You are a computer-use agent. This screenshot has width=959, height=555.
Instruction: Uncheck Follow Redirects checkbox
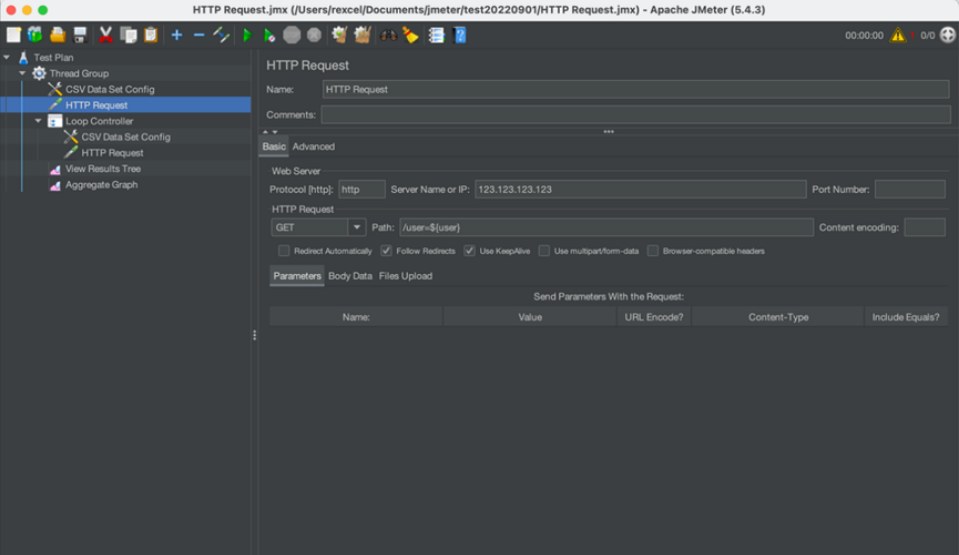(x=386, y=251)
